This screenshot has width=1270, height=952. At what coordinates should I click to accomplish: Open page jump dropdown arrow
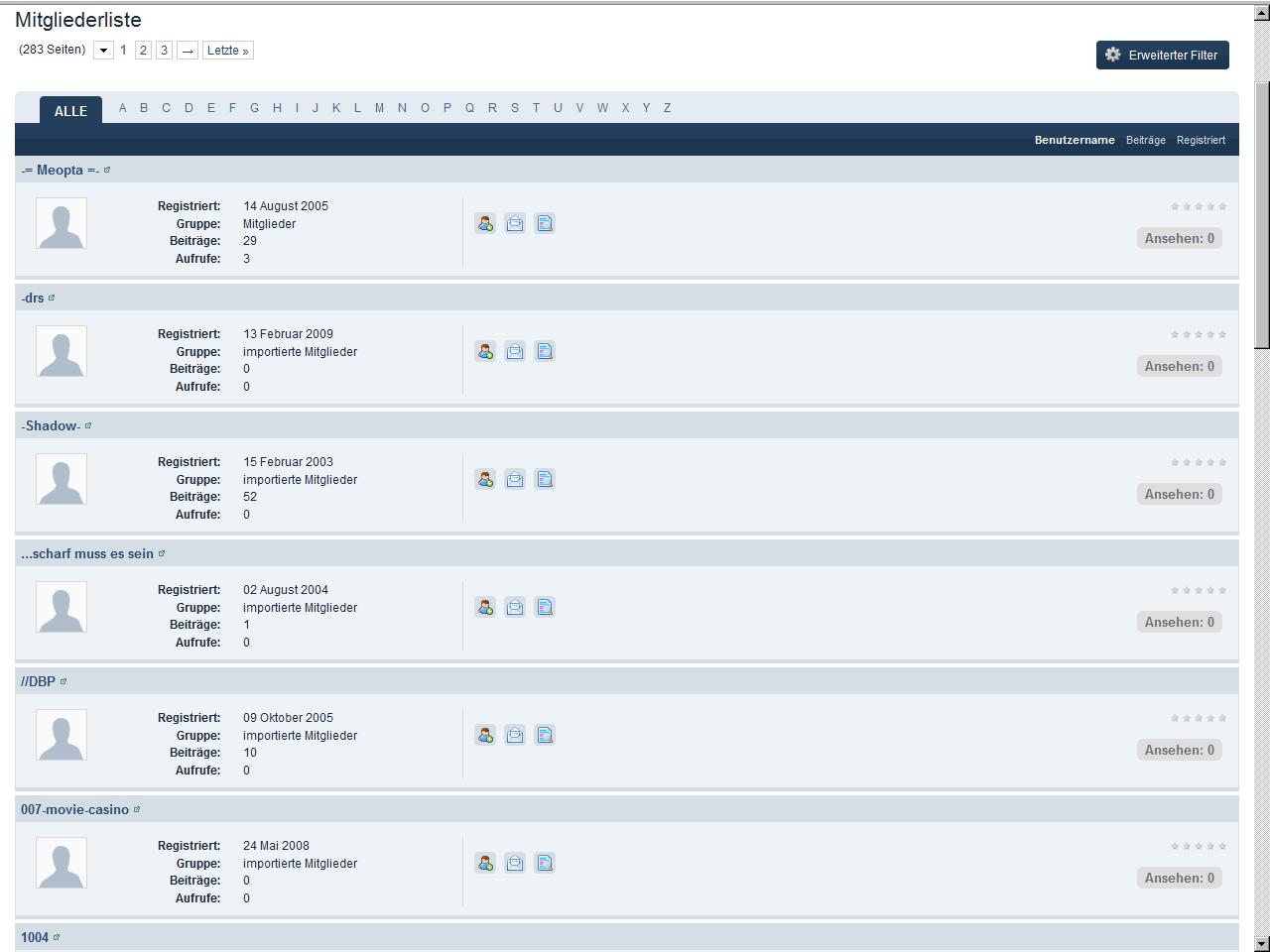[x=103, y=51]
